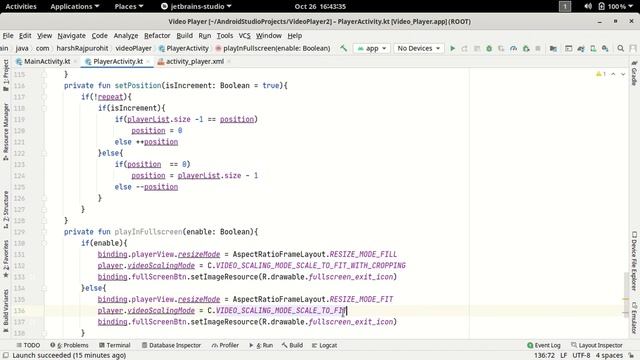Click the Make Project hammer icon
This screenshot has width=640, height=360.
coord(343,48)
